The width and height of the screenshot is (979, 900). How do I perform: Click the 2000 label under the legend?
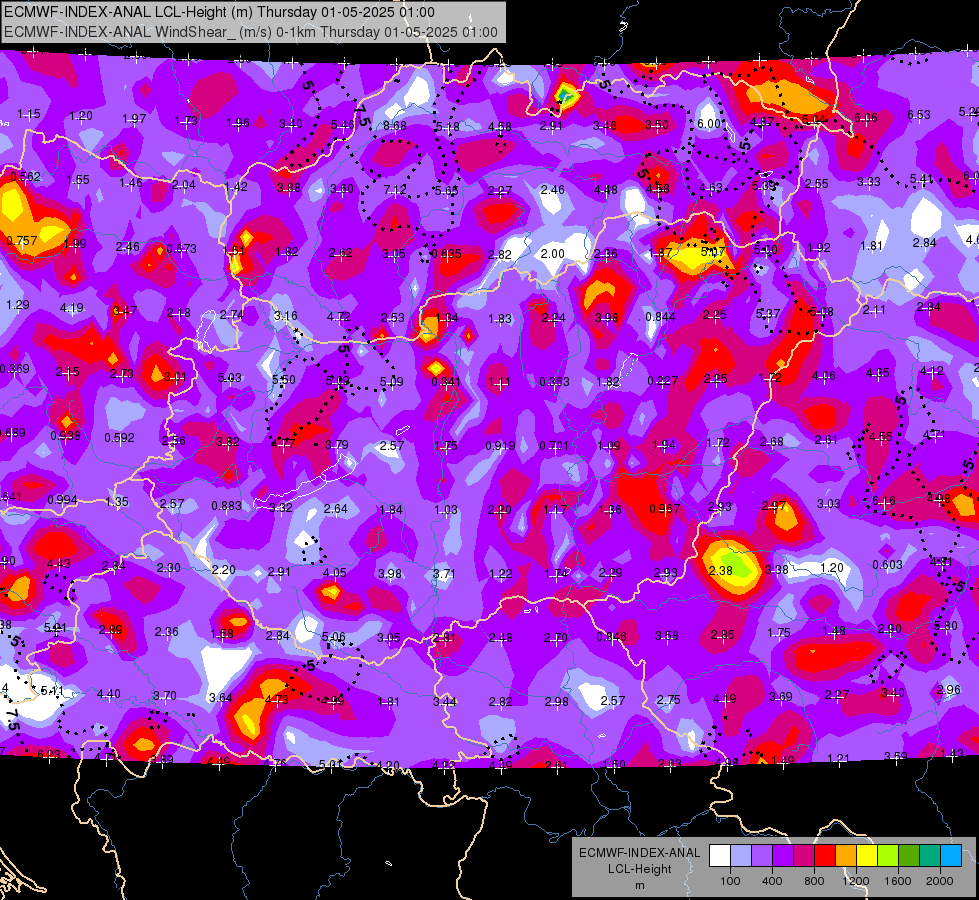point(940,881)
